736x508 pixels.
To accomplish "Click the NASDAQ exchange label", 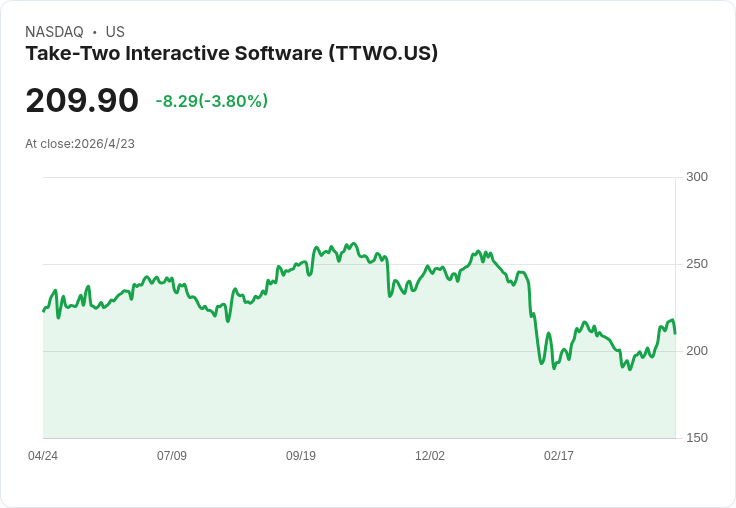I will (x=54, y=32).
